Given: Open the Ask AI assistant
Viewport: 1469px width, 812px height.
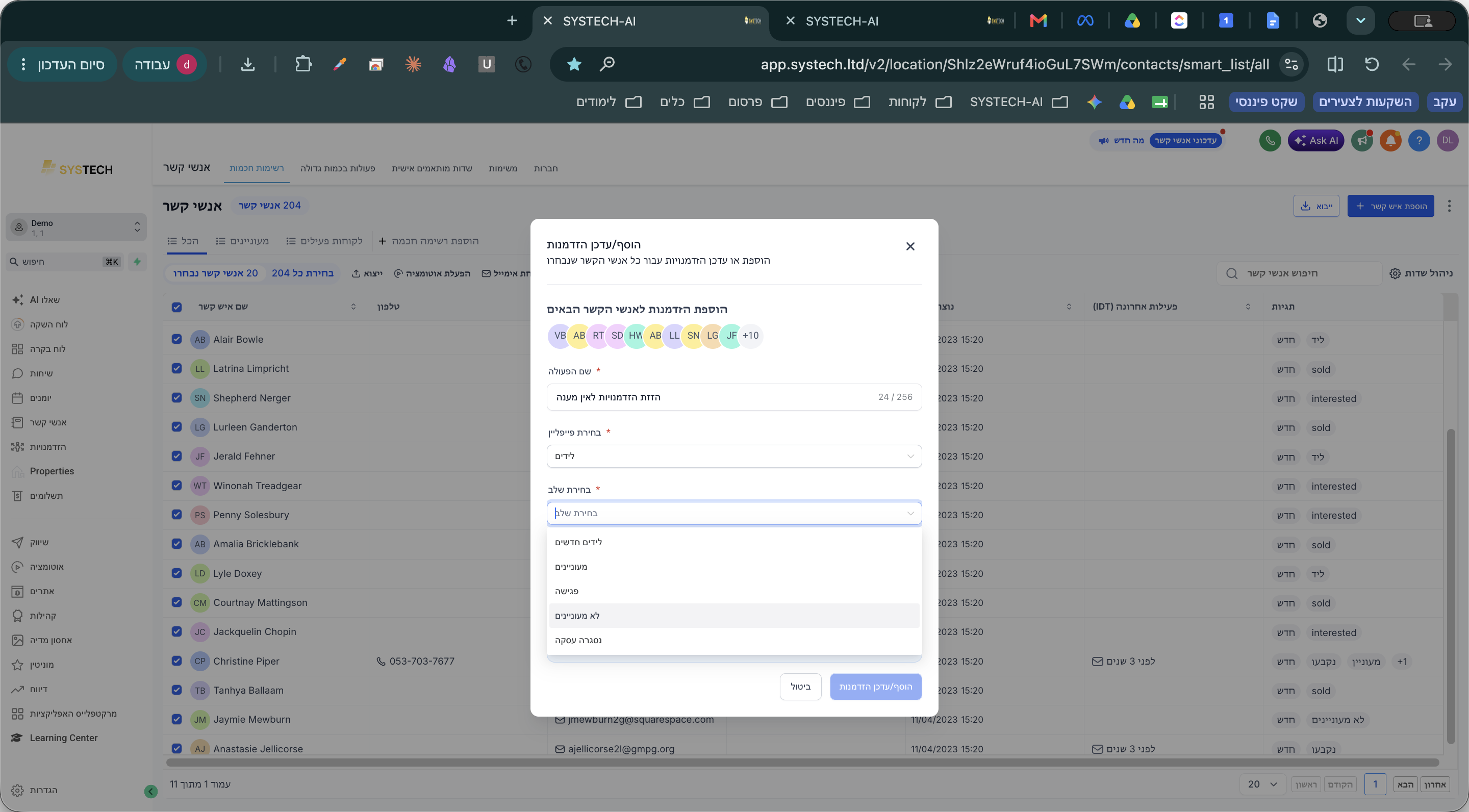Looking at the screenshot, I should point(1315,140).
